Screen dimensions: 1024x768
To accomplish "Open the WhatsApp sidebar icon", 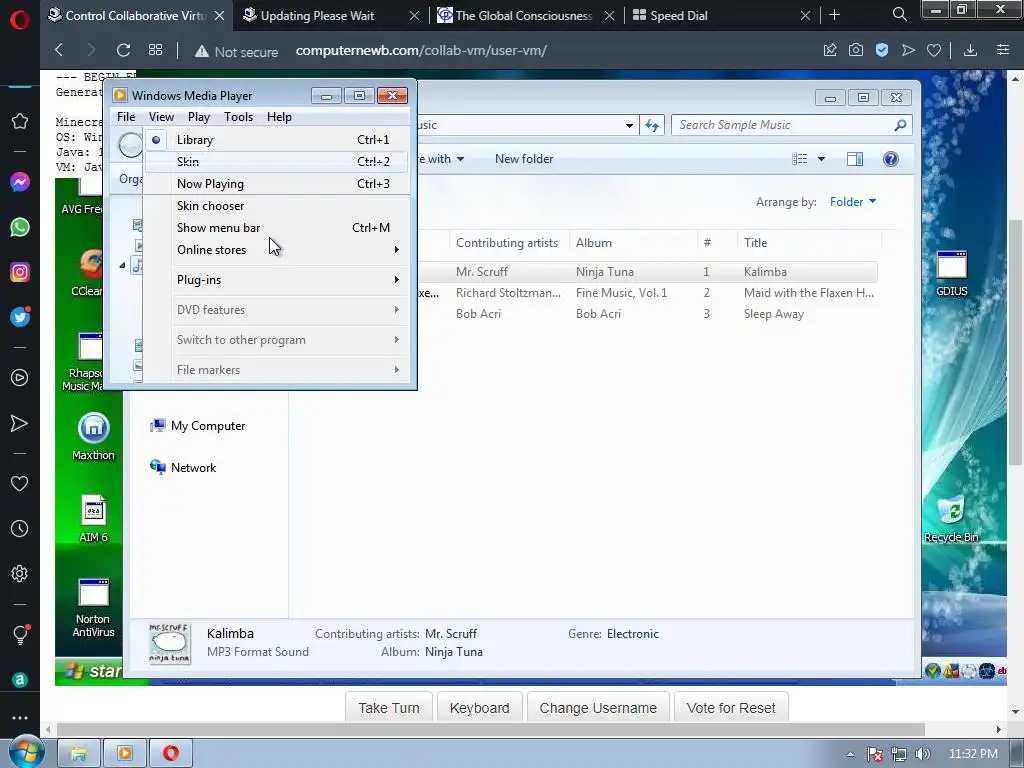I will pos(20,227).
